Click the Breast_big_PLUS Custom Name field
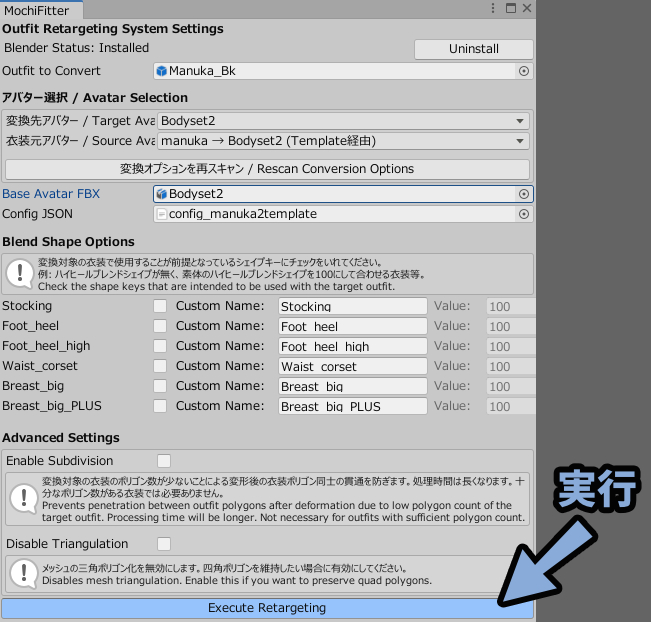 [x=352, y=406]
